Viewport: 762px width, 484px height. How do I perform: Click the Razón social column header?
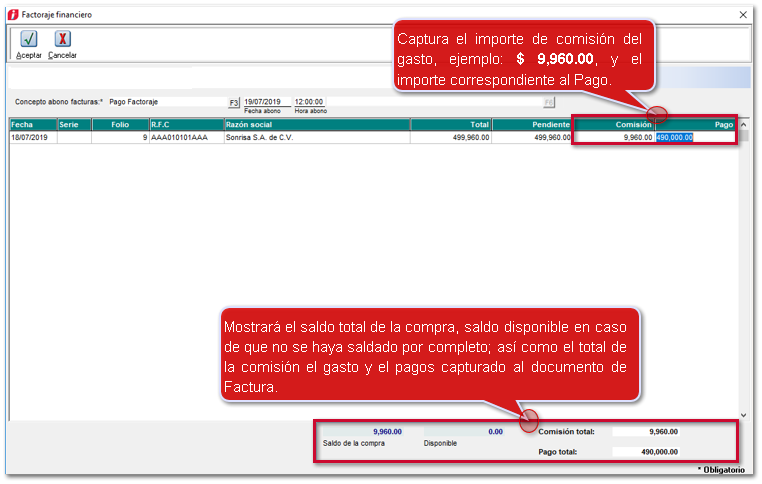(x=316, y=125)
